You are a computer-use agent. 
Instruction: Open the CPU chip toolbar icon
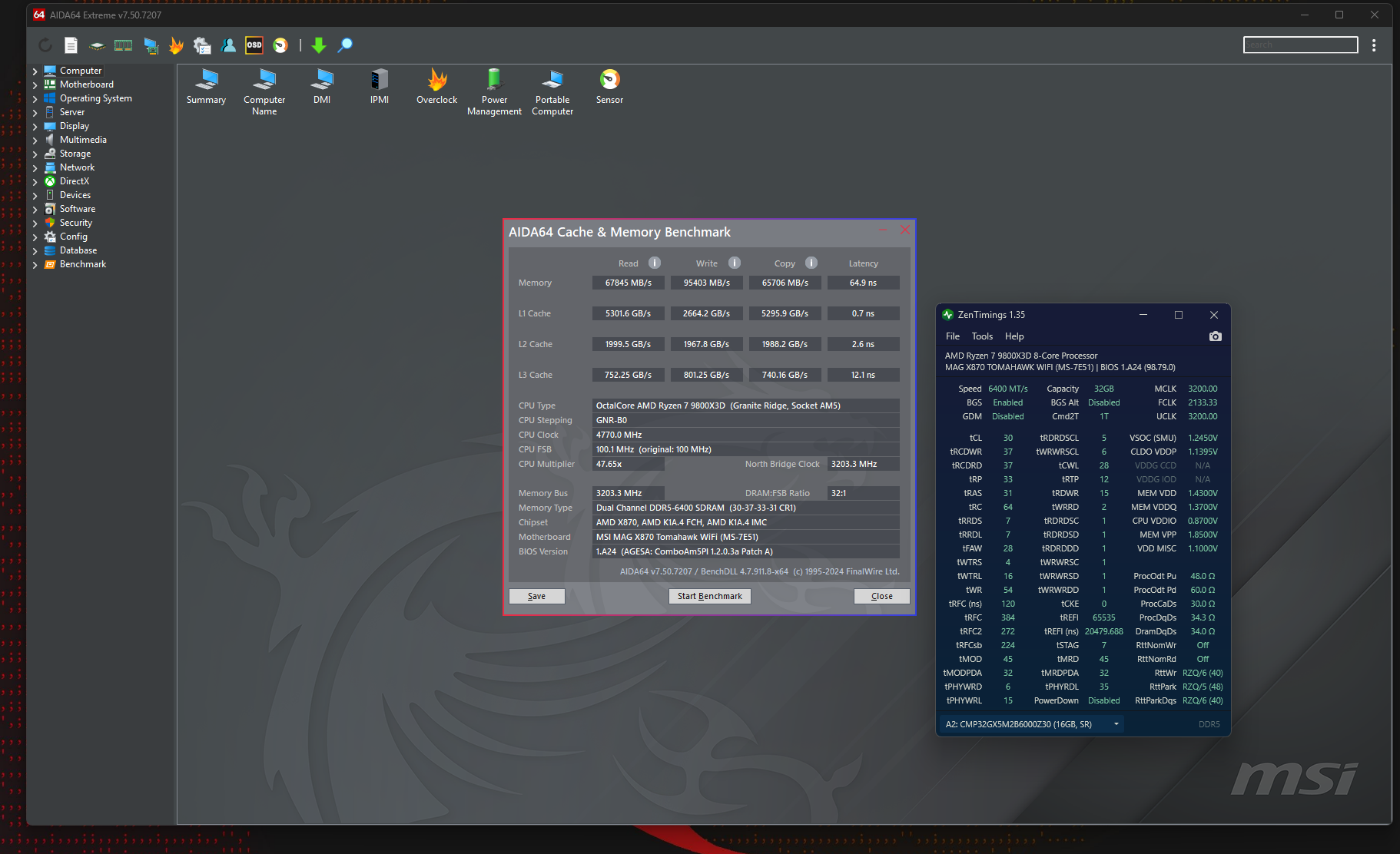pyautogui.click(x=97, y=46)
